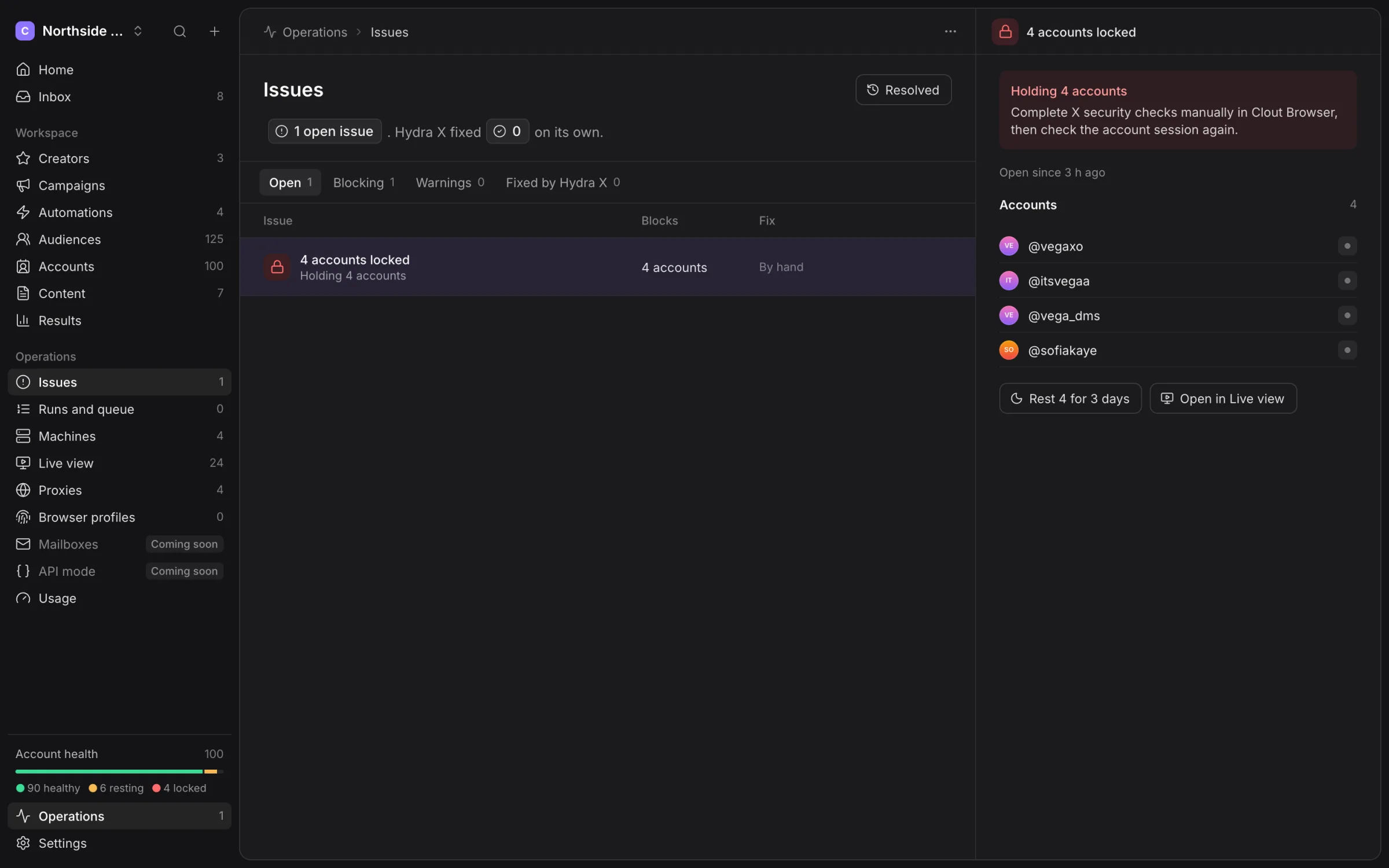Open Content in sidebar
Screen dimensions: 1389x868
point(119,293)
